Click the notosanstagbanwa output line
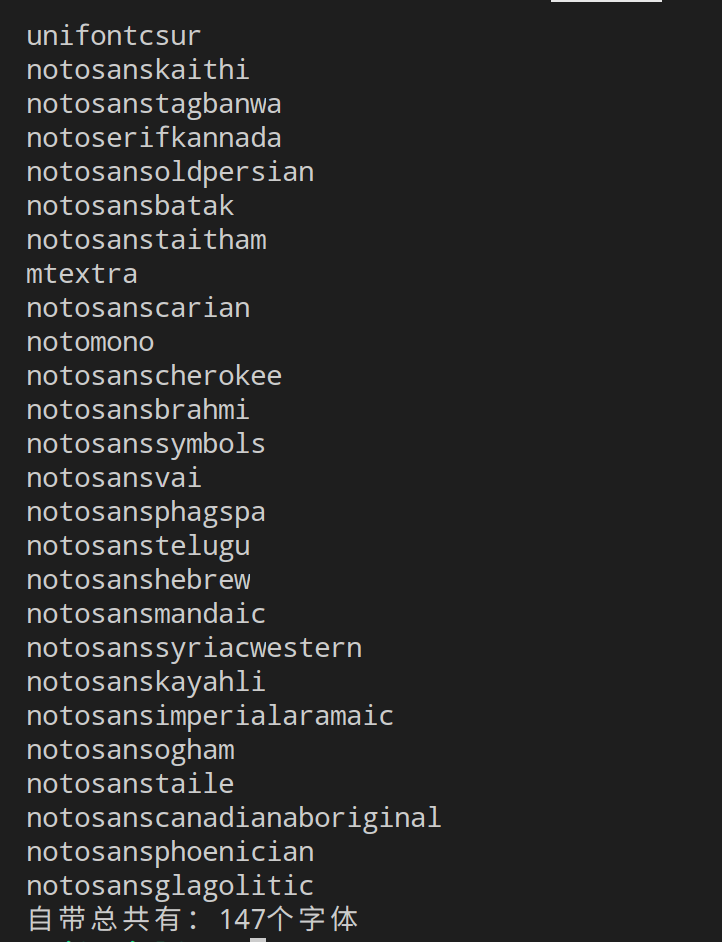 [x=154, y=104]
